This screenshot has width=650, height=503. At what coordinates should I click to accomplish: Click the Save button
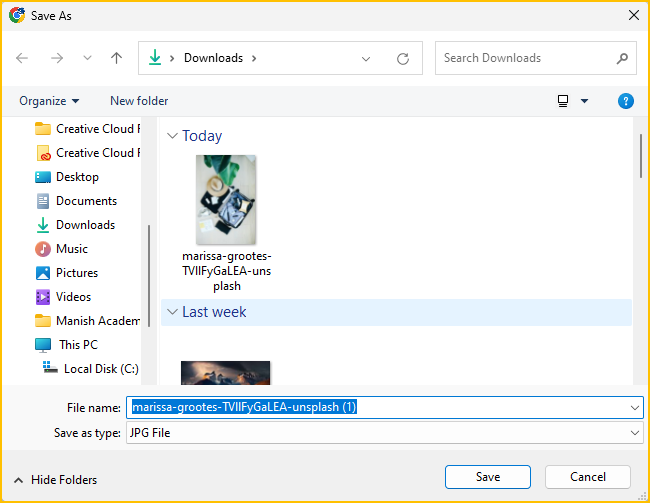tap(487, 477)
